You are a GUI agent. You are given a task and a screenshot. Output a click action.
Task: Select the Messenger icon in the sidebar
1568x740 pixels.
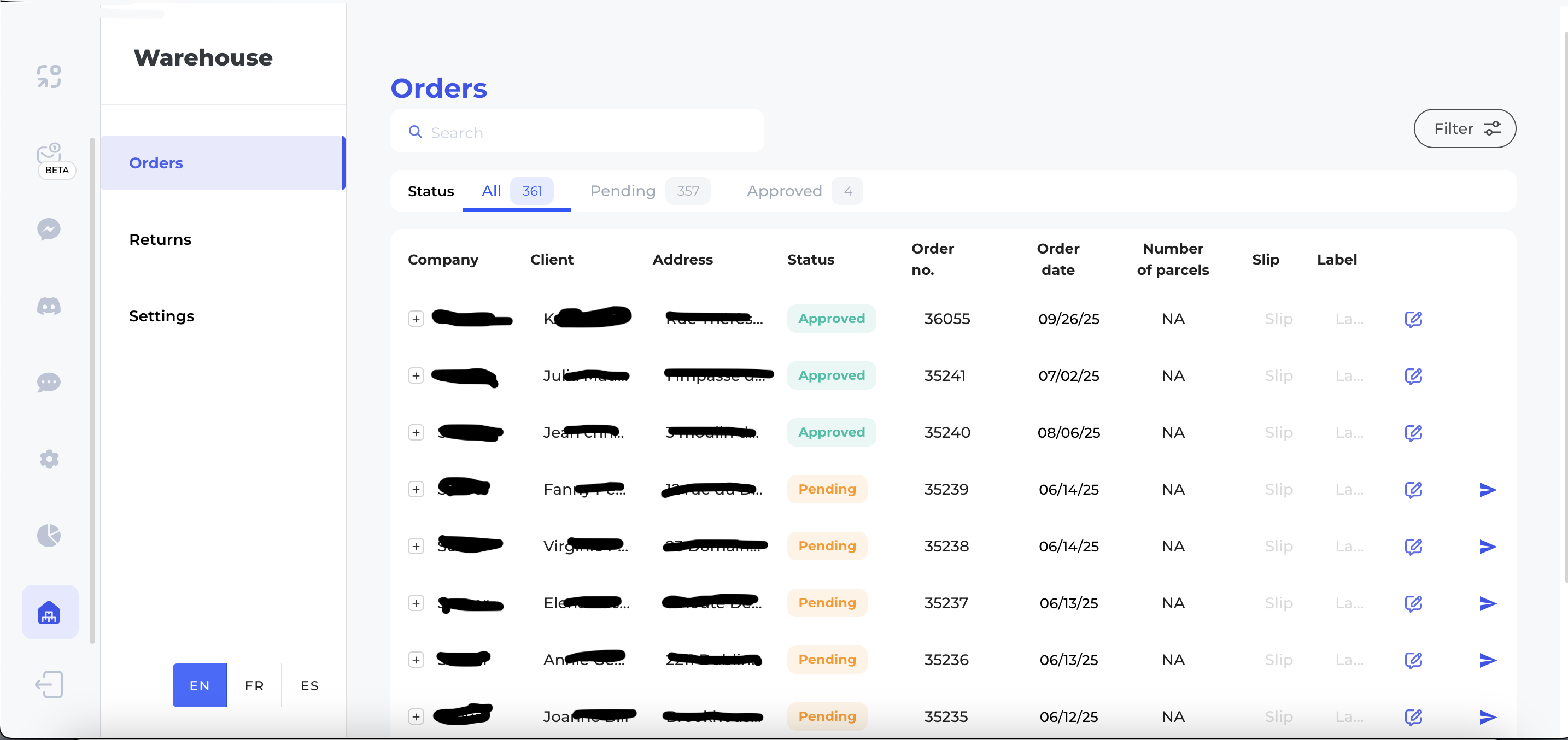point(49,230)
